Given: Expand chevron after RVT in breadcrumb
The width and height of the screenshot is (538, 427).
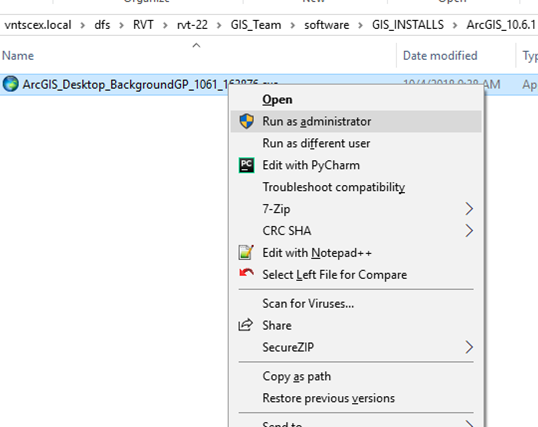Looking at the screenshot, I should point(165,25).
